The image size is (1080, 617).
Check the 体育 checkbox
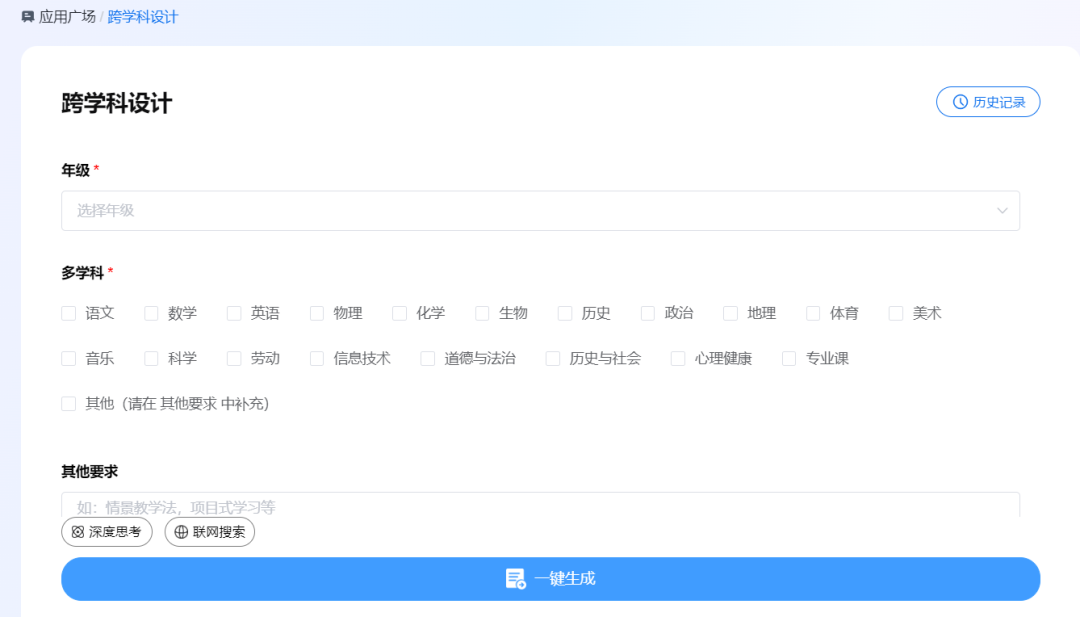813,313
